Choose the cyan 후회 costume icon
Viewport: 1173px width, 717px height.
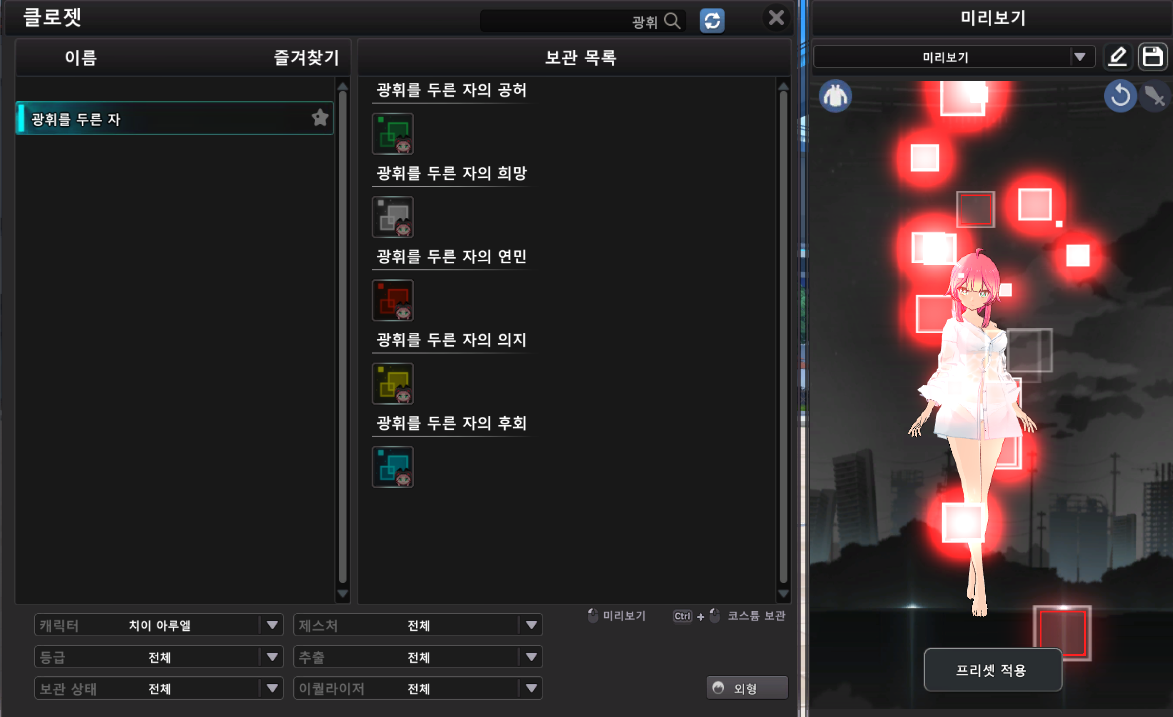point(393,467)
